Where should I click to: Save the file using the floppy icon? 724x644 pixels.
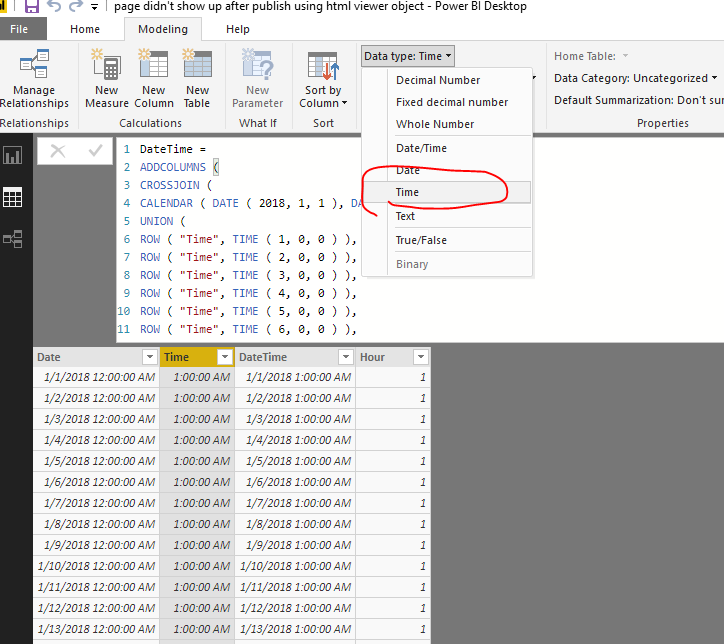click(x=31, y=6)
